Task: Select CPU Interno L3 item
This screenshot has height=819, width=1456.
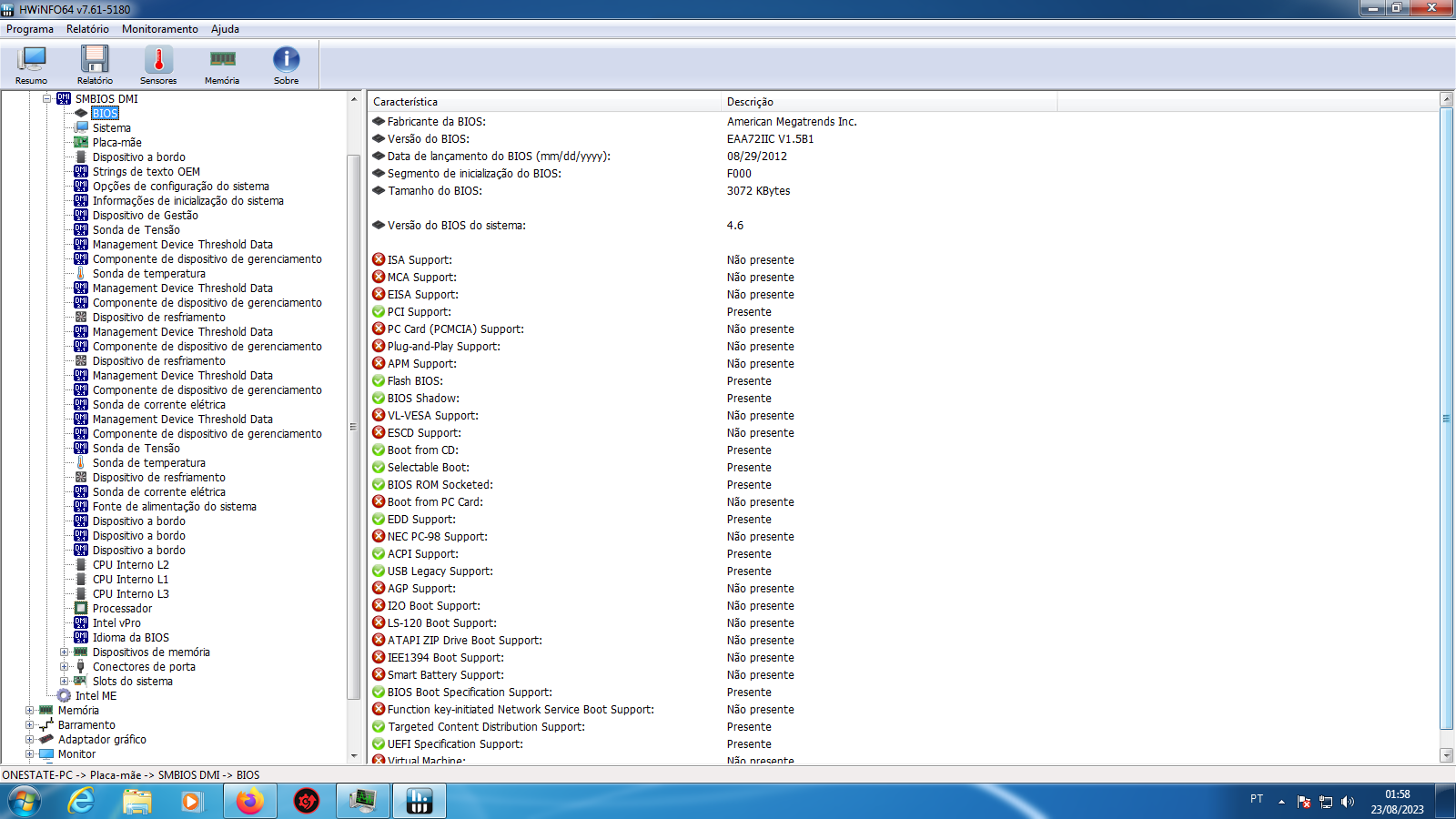Action: (x=130, y=594)
